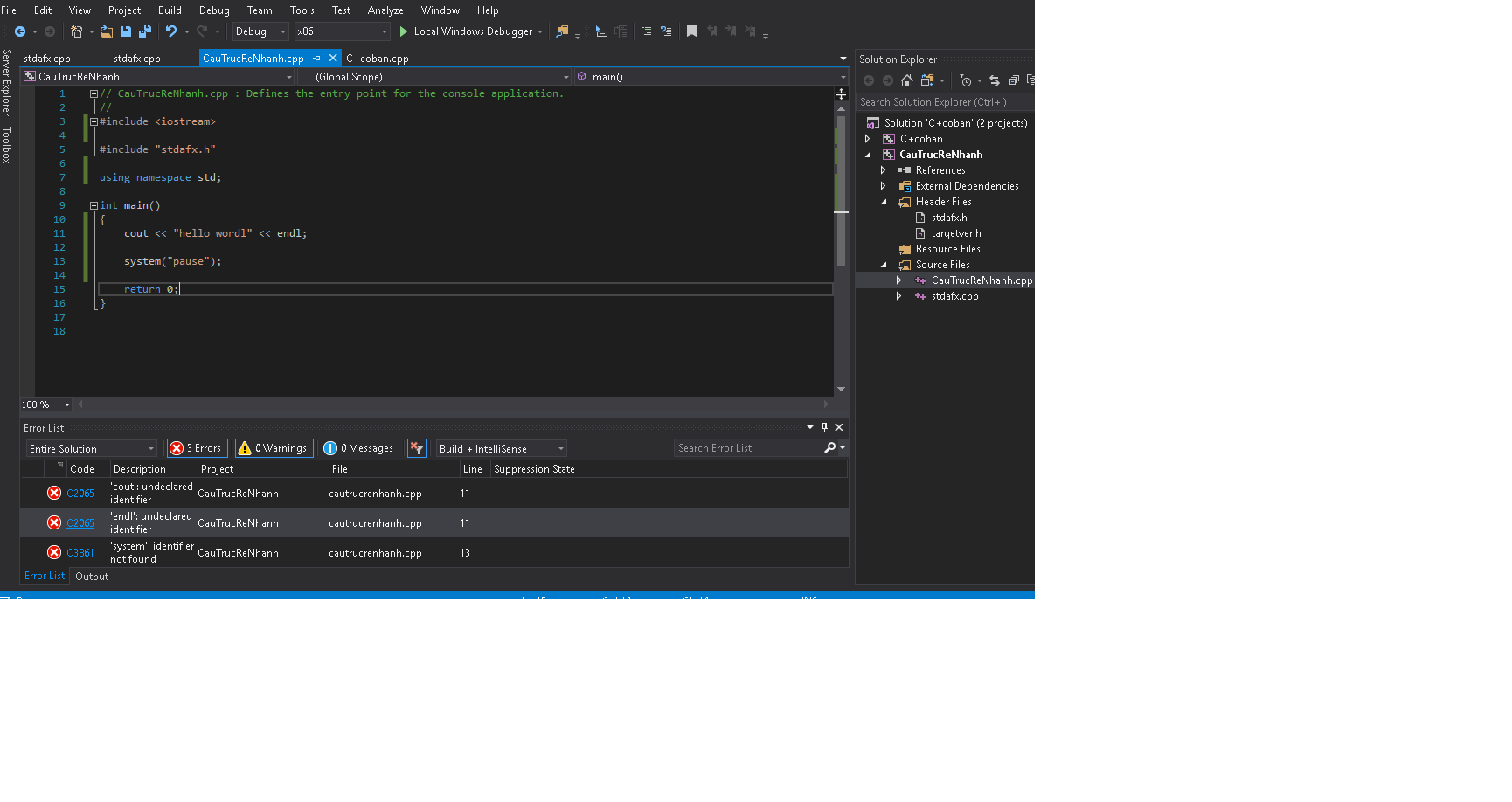Switch to the Output panel

[91, 577]
